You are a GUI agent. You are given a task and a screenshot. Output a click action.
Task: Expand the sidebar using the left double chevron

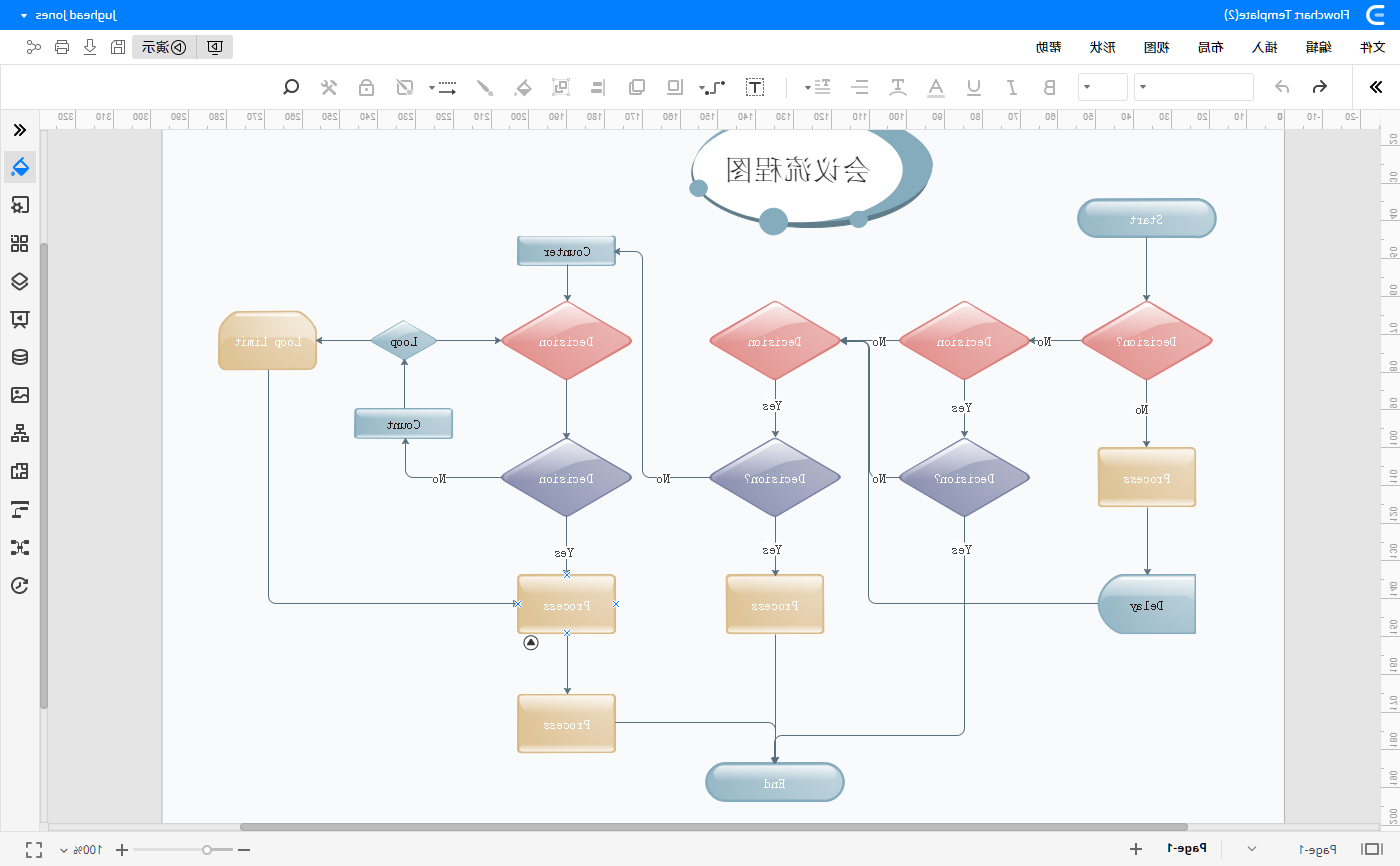click(20, 130)
